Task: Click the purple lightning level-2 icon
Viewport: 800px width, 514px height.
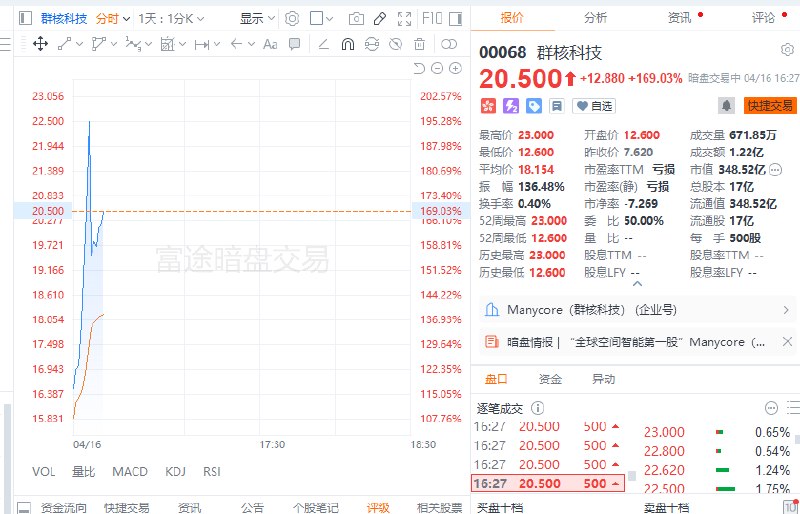Action: [511, 106]
